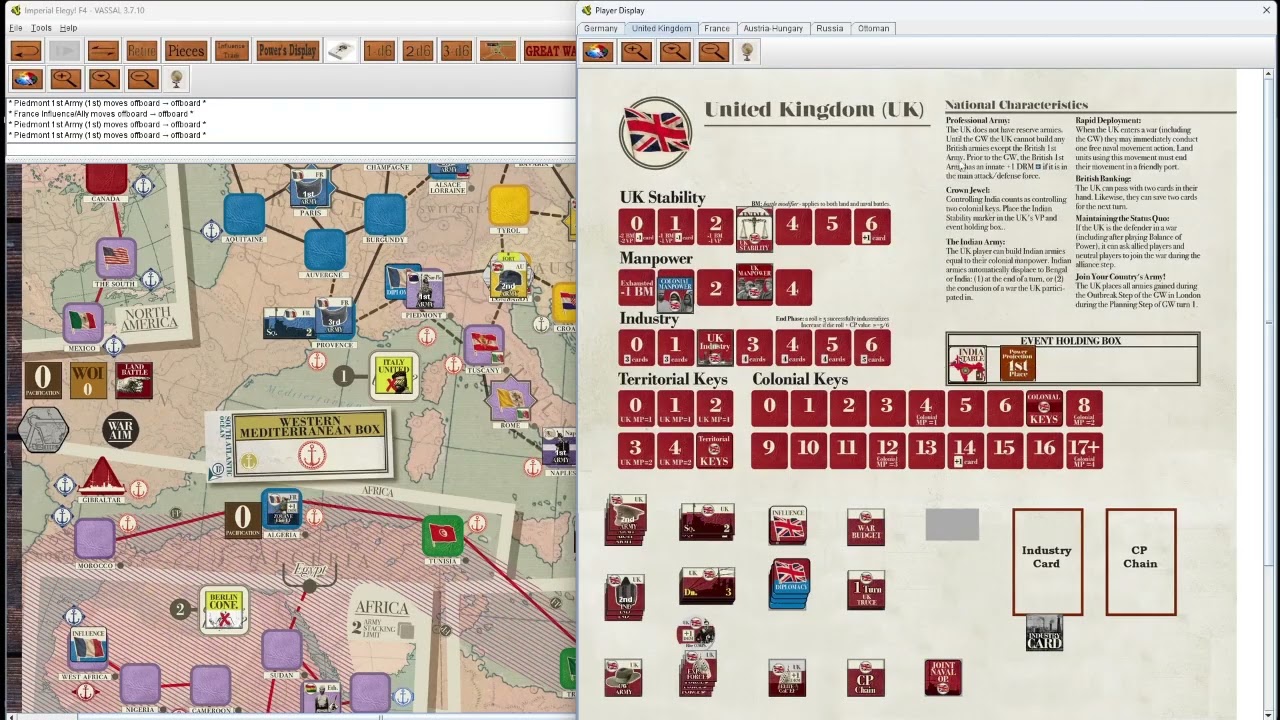Click the greyed step-forward play button

tap(64, 50)
